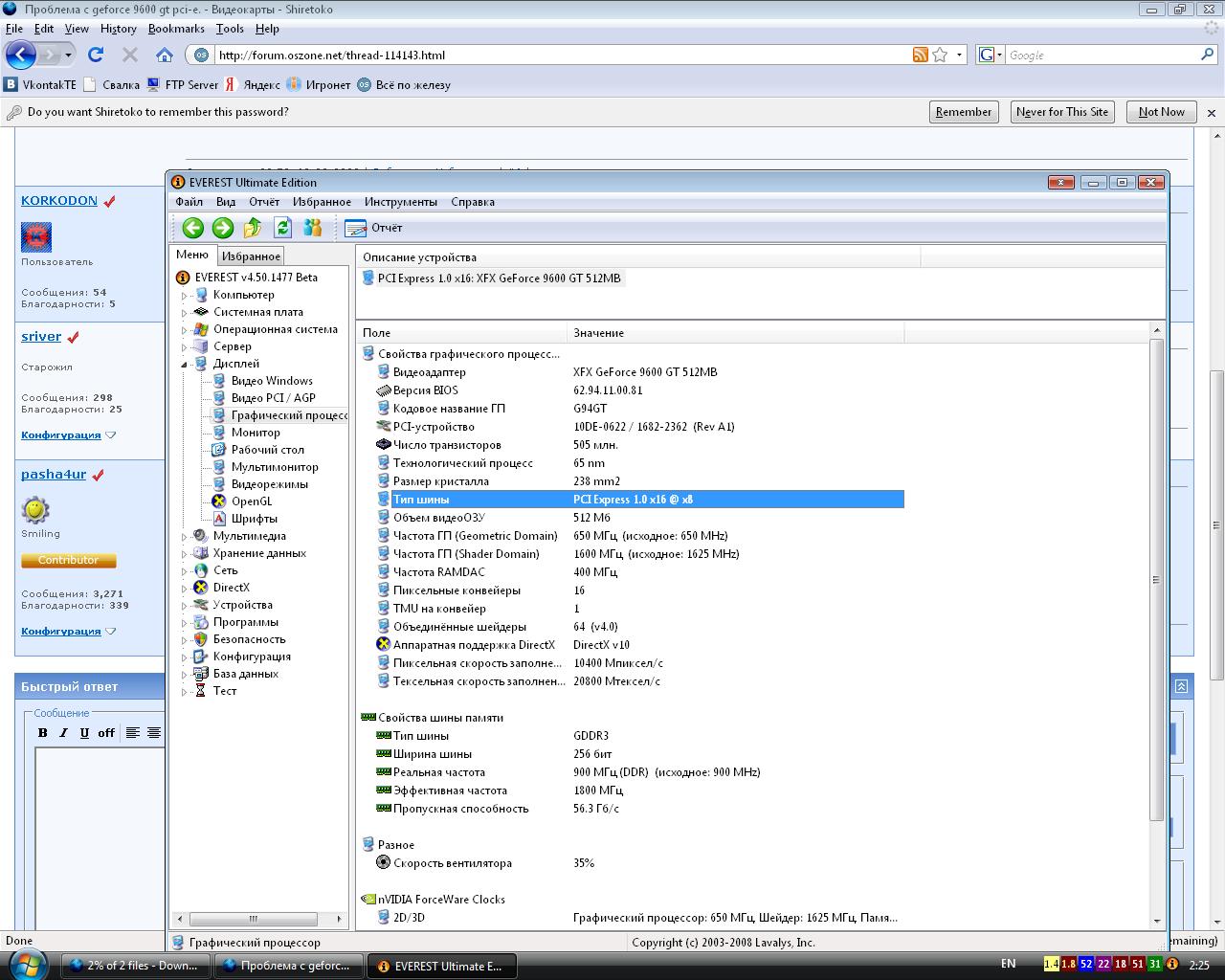Switch to the Избранное tab in left panel
The width and height of the screenshot is (1225, 980).
[251, 256]
